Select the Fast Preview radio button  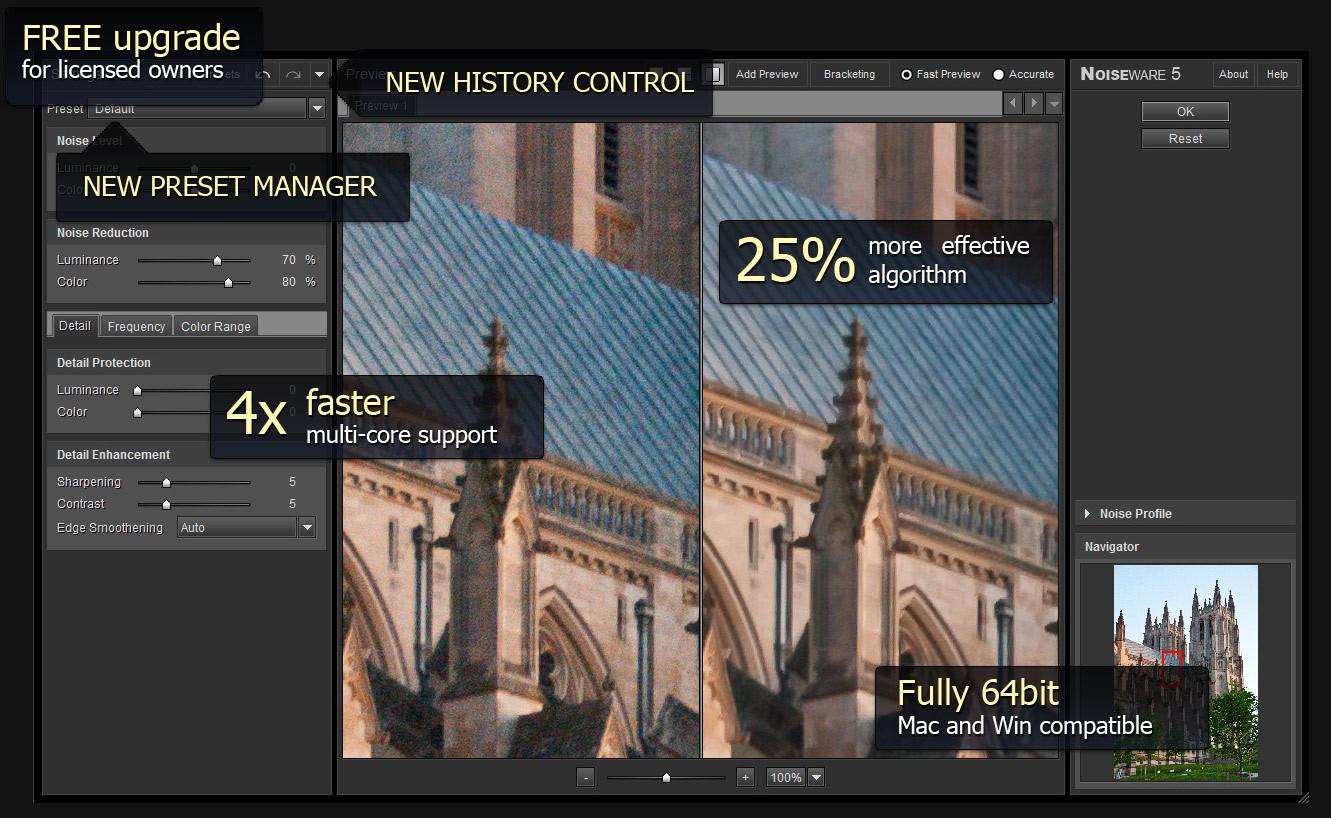coord(907,74)
